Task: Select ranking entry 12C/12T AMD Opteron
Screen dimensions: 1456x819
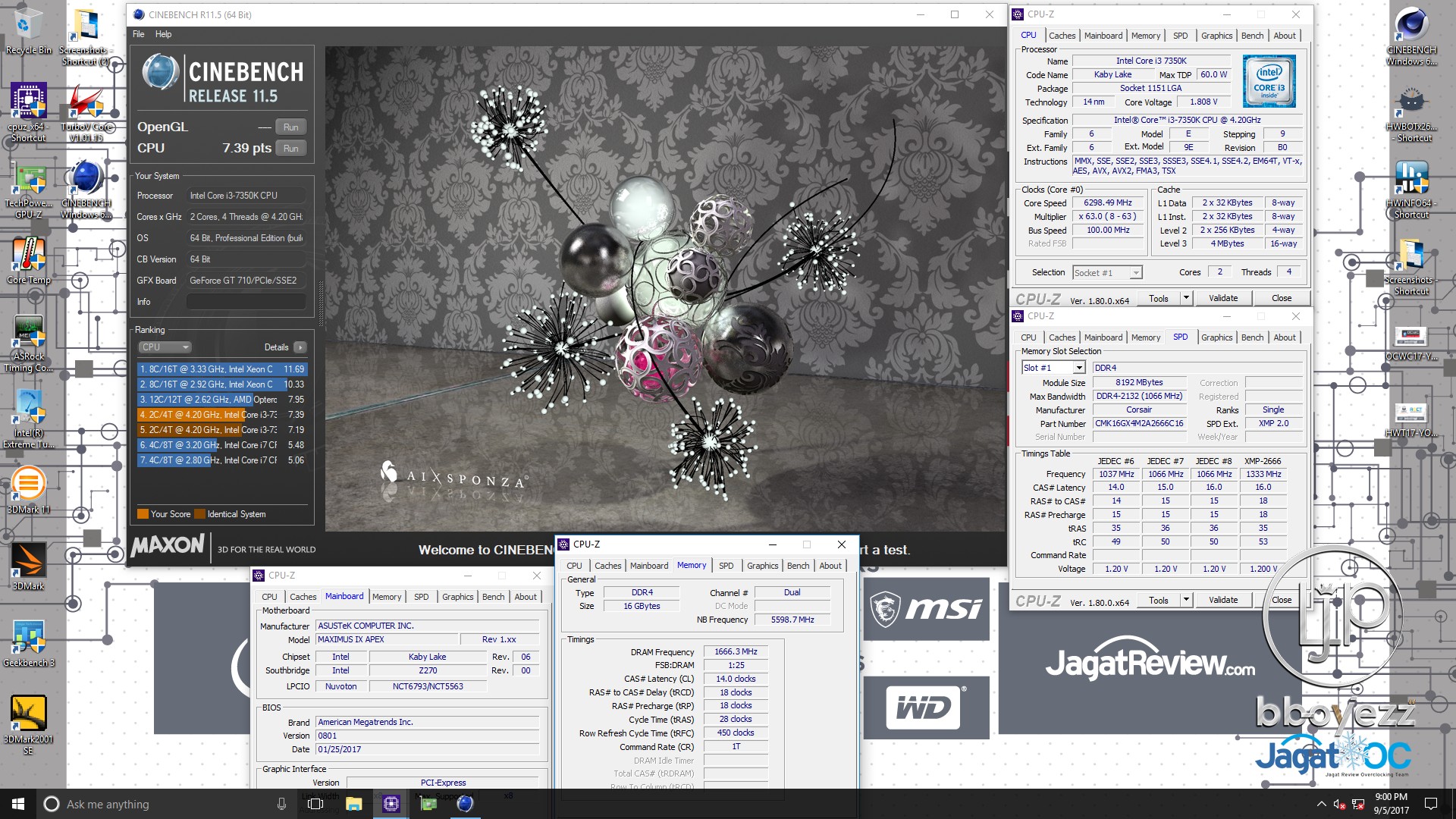Action: (x=221, y=400)
